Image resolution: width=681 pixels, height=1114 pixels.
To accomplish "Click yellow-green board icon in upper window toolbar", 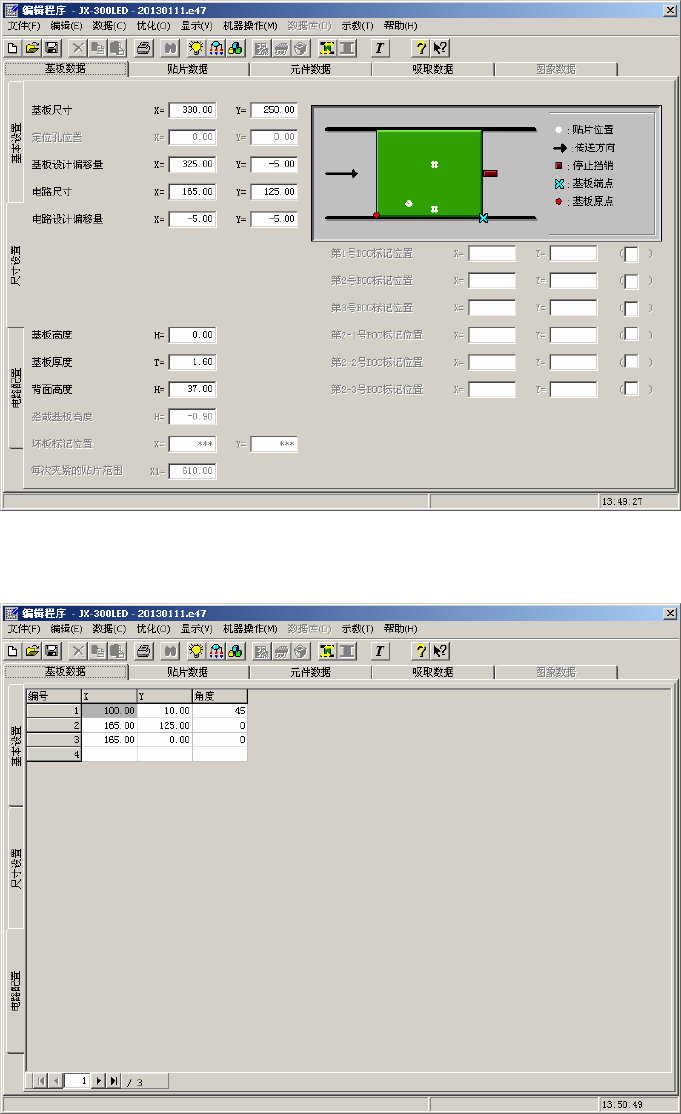I will tap(327, 48).
